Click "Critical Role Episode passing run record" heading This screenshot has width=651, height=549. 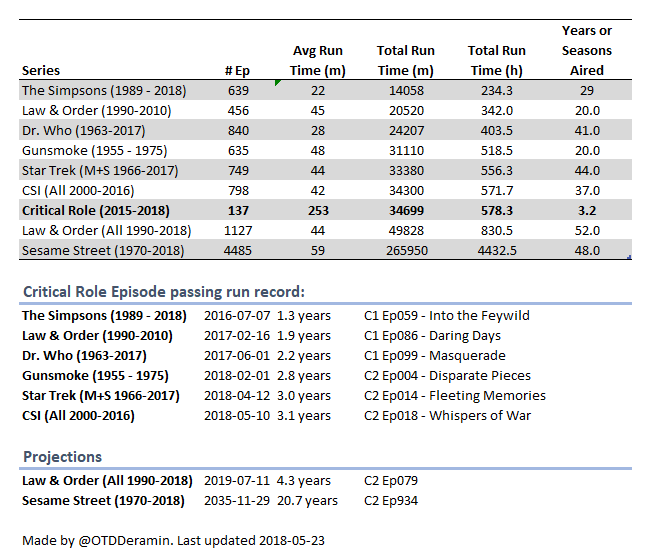point(163,292)
